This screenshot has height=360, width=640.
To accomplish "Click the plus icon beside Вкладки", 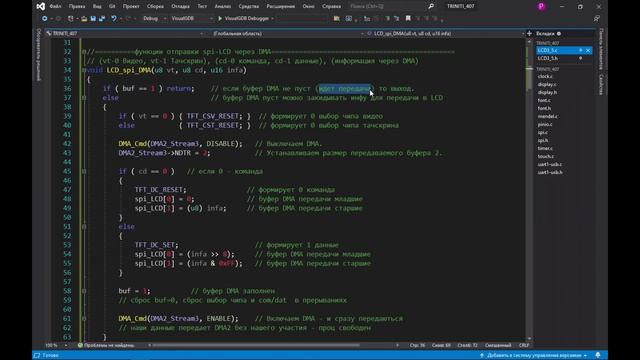I will (529, 33).
